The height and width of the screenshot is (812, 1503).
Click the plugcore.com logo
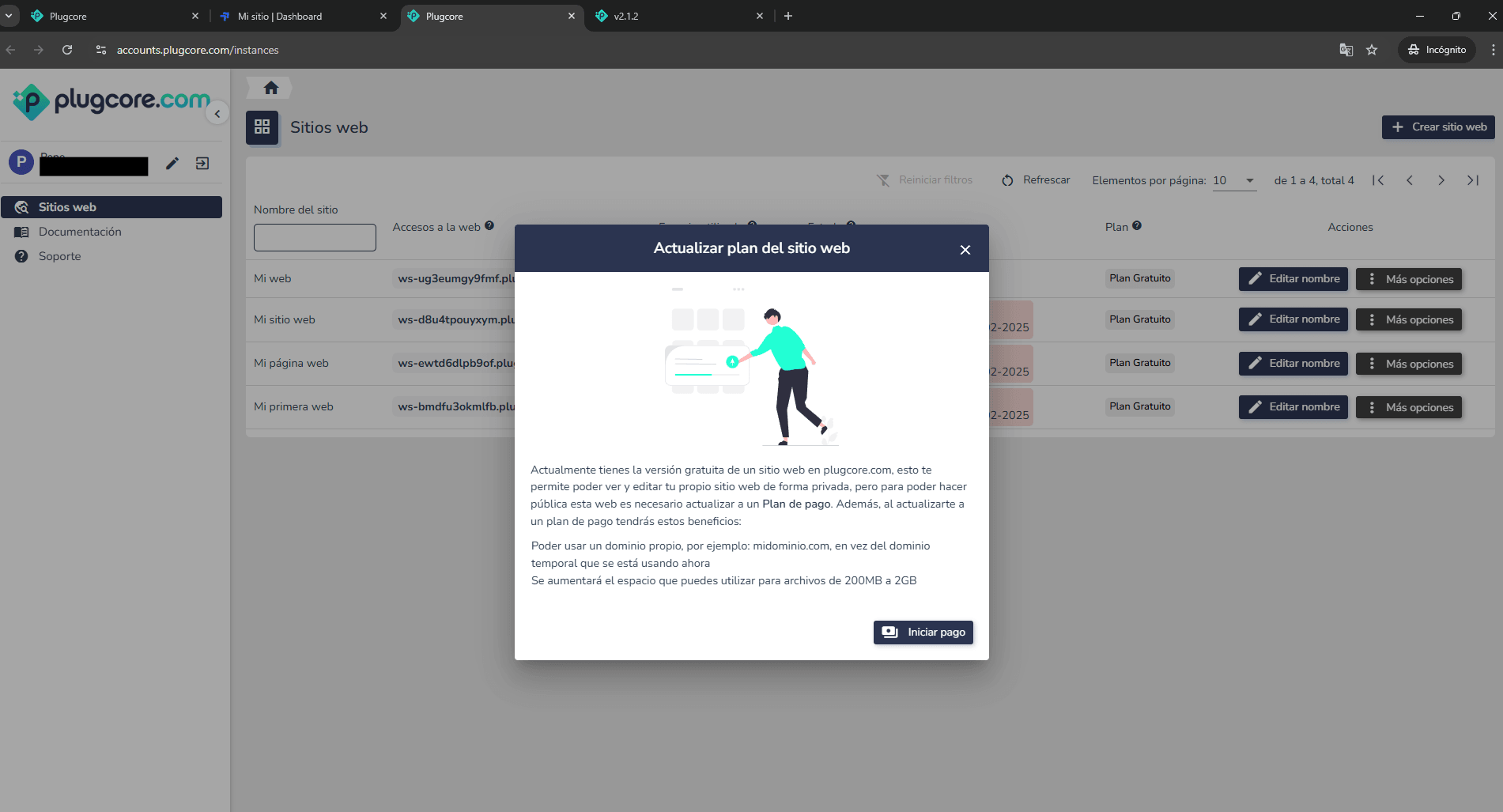pos(111,101)
